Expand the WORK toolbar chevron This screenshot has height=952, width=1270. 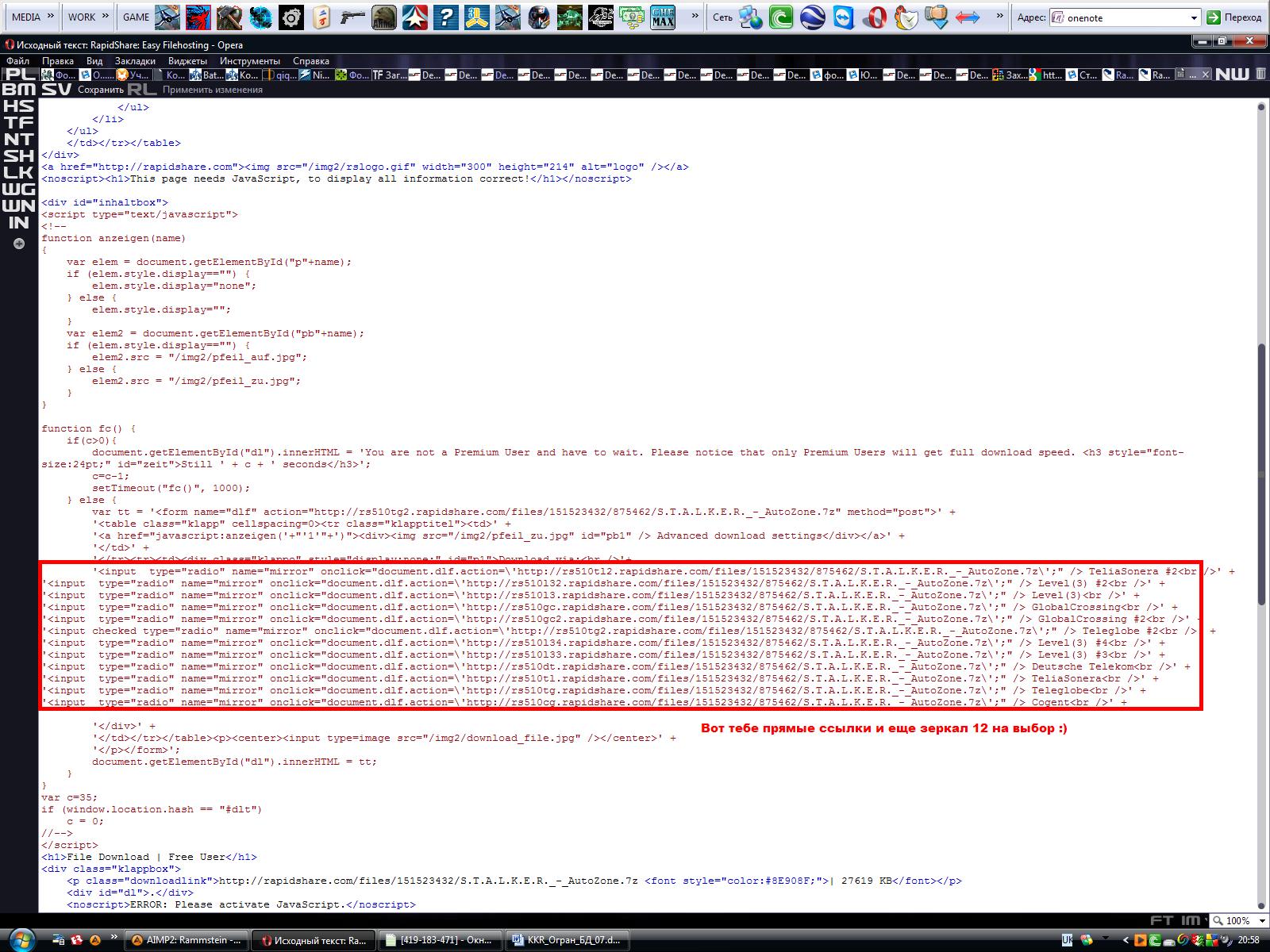[104, 17]
